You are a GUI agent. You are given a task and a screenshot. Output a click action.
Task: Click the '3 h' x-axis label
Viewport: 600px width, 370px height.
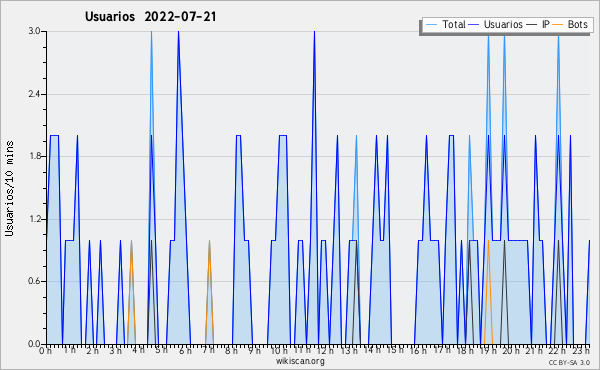pos(116,350)
